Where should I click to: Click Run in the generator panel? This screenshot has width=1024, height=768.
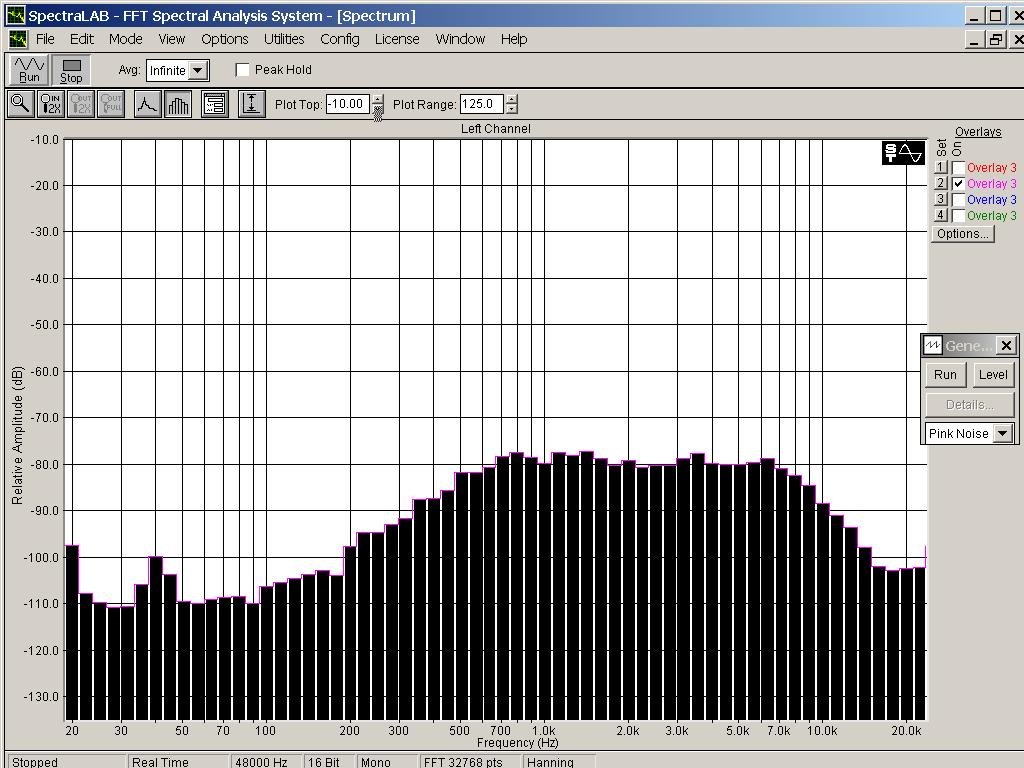tap(945, 375)
